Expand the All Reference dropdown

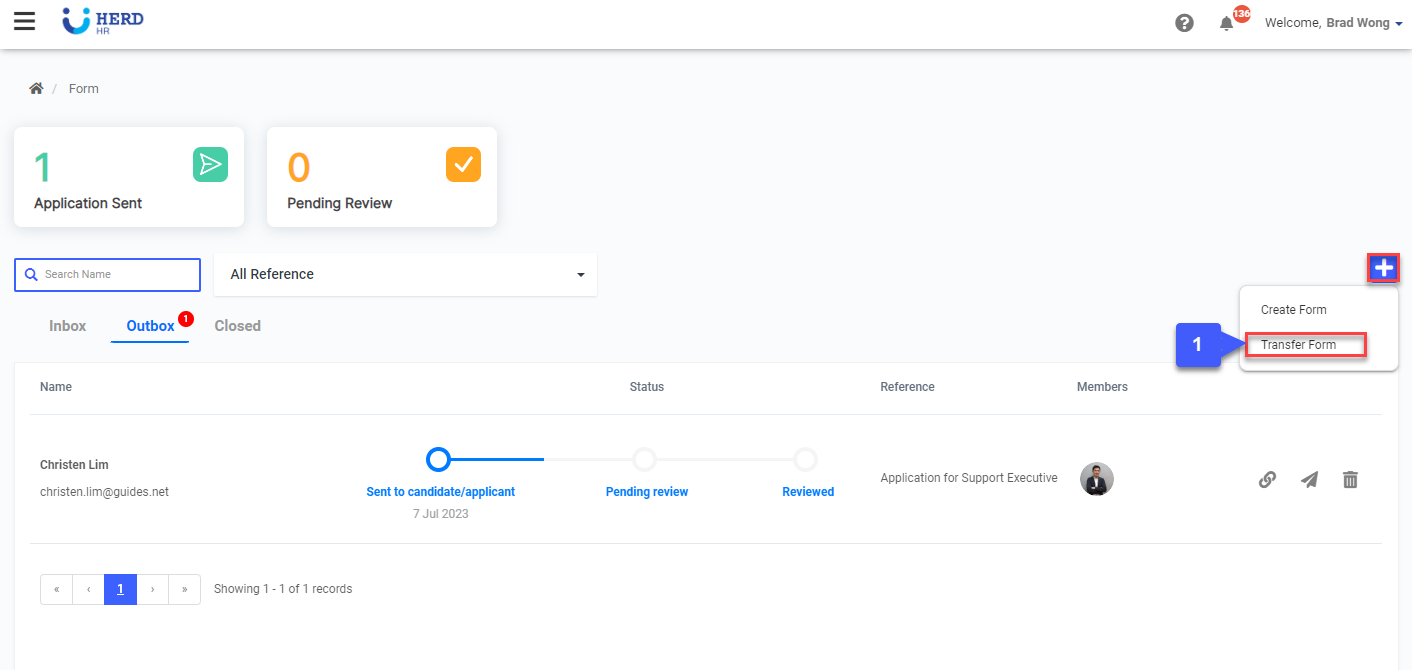(x=405, y=274)
